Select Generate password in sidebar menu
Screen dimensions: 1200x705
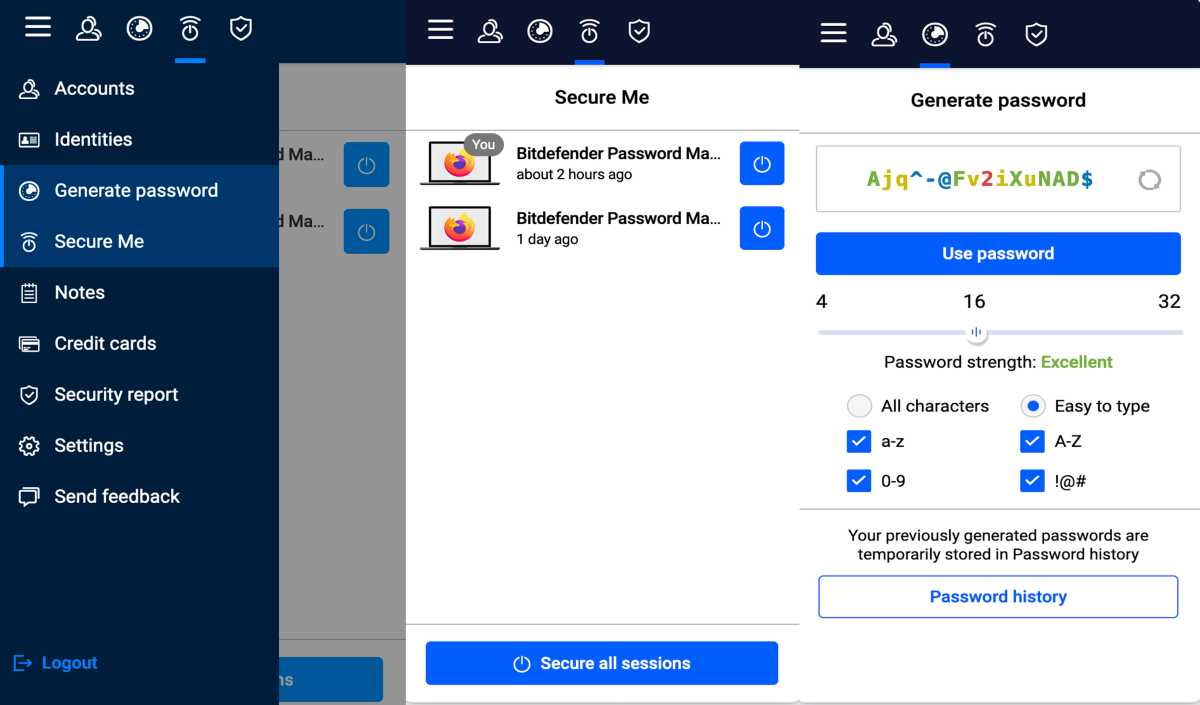(139, 190)
